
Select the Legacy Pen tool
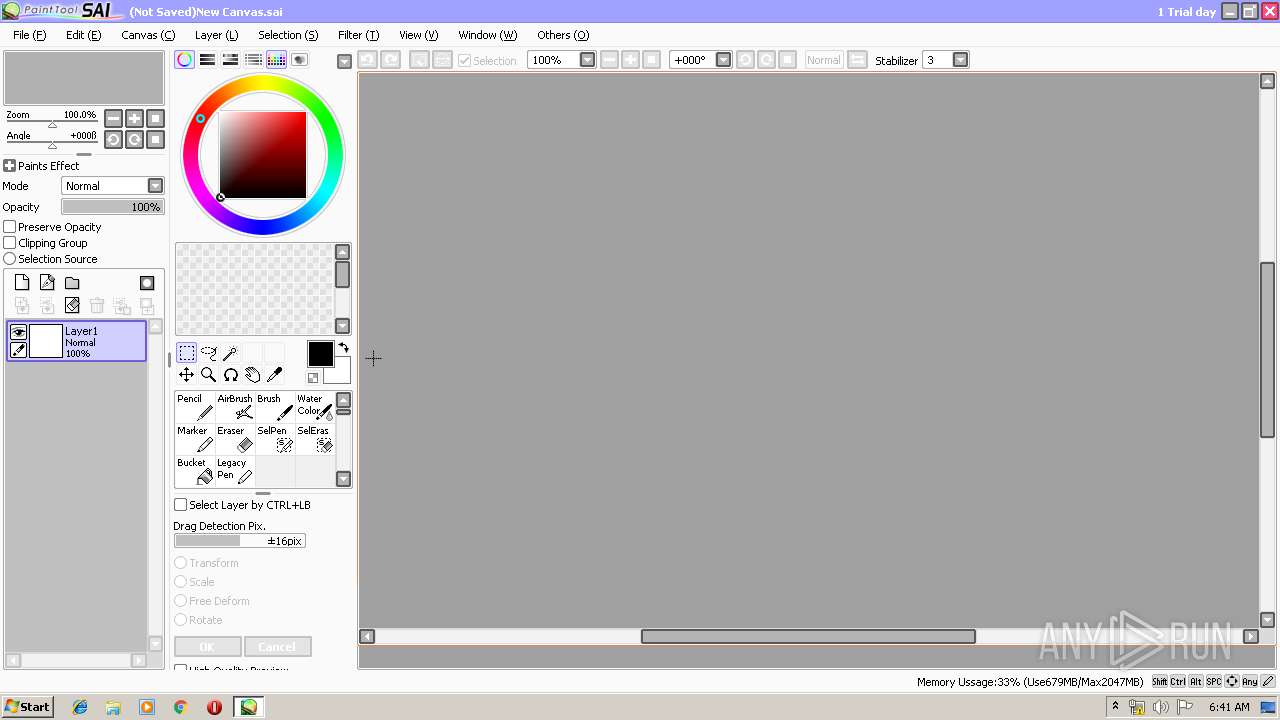[235, 471]
